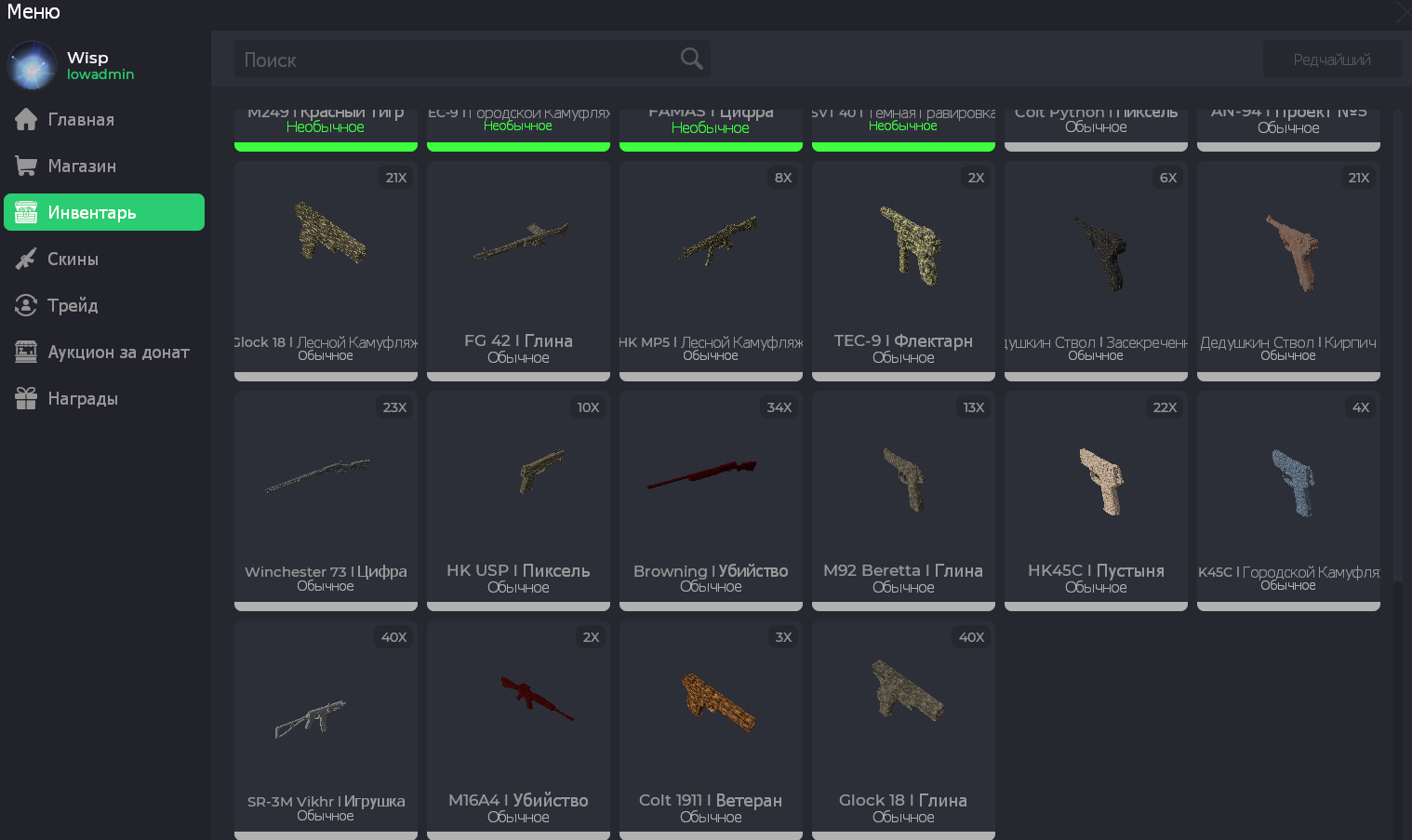Select the Glock 18 Лесной Камуфляж weapon image
1412x840 pixels.
[330, 233]
